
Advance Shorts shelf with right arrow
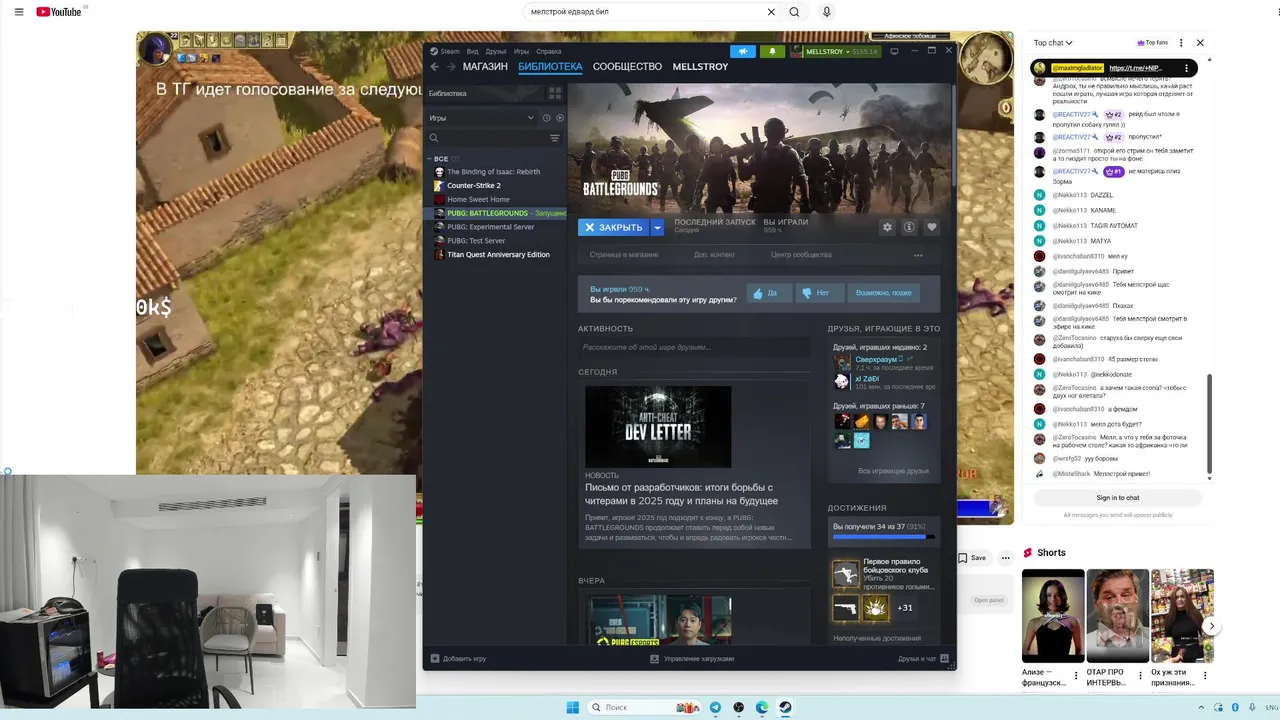click(x=1211, y=626)
